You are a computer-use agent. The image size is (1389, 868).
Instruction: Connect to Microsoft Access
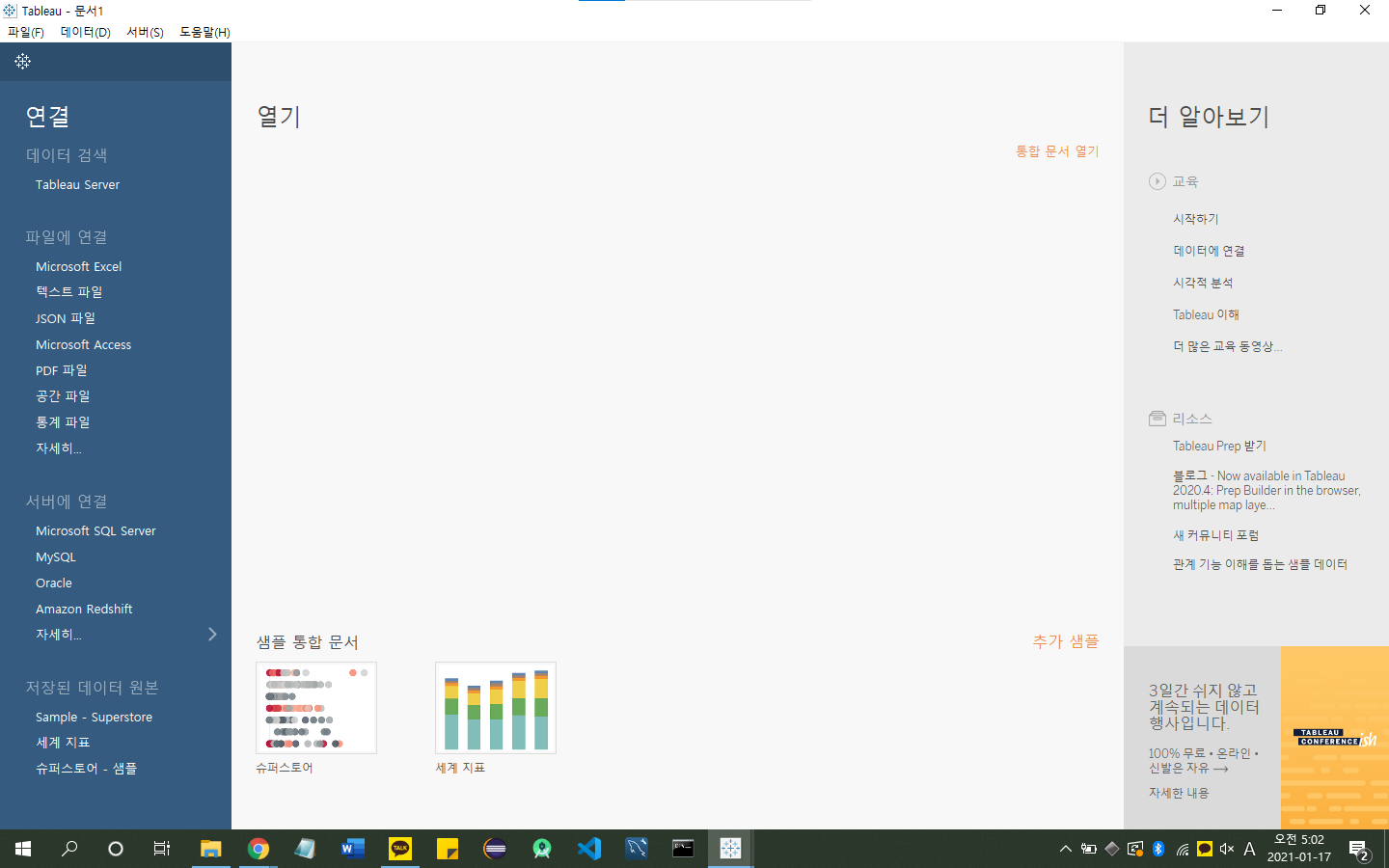[84, 344]
